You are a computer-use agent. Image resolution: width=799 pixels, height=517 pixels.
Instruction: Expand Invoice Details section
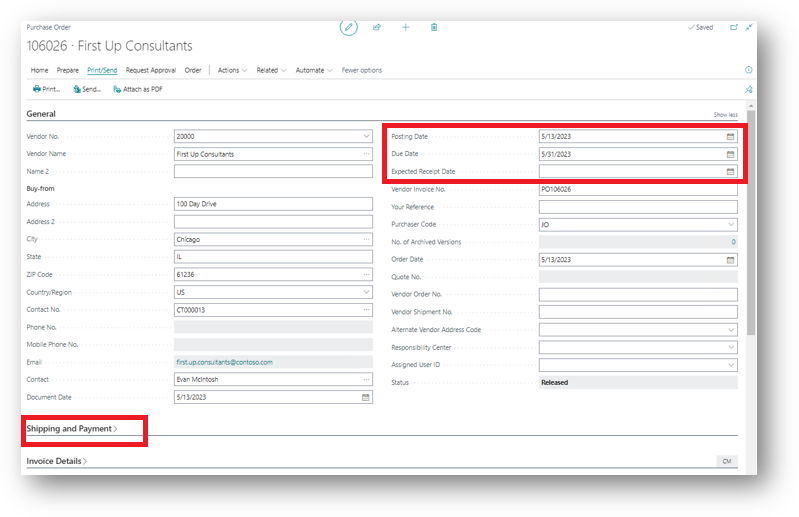[57, 461]
